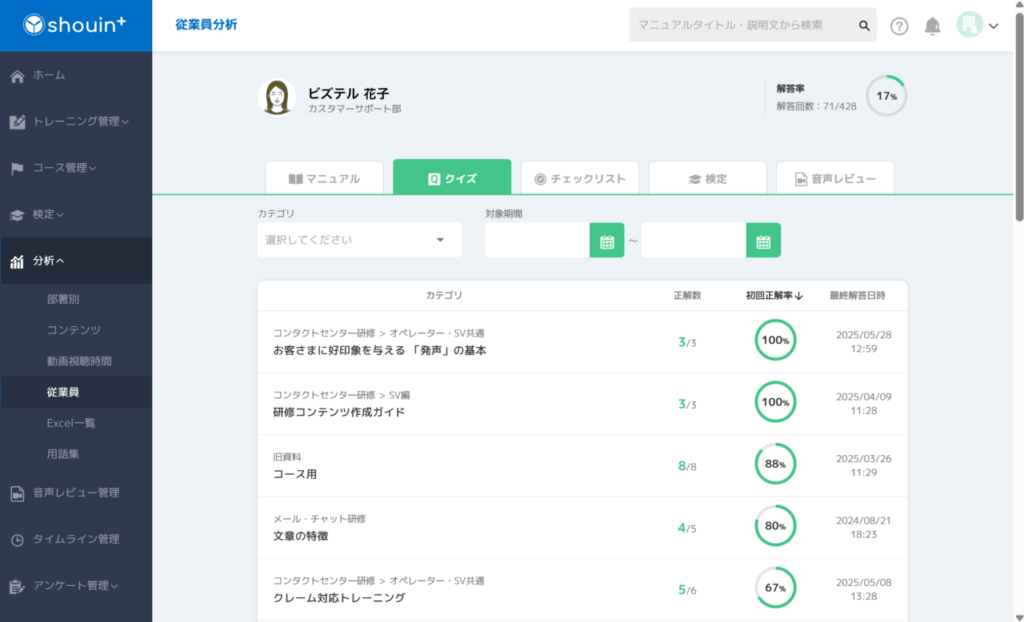Click the search magnifier icon
The height and width of the screenshot is (622, 1024).
[864, 26]
